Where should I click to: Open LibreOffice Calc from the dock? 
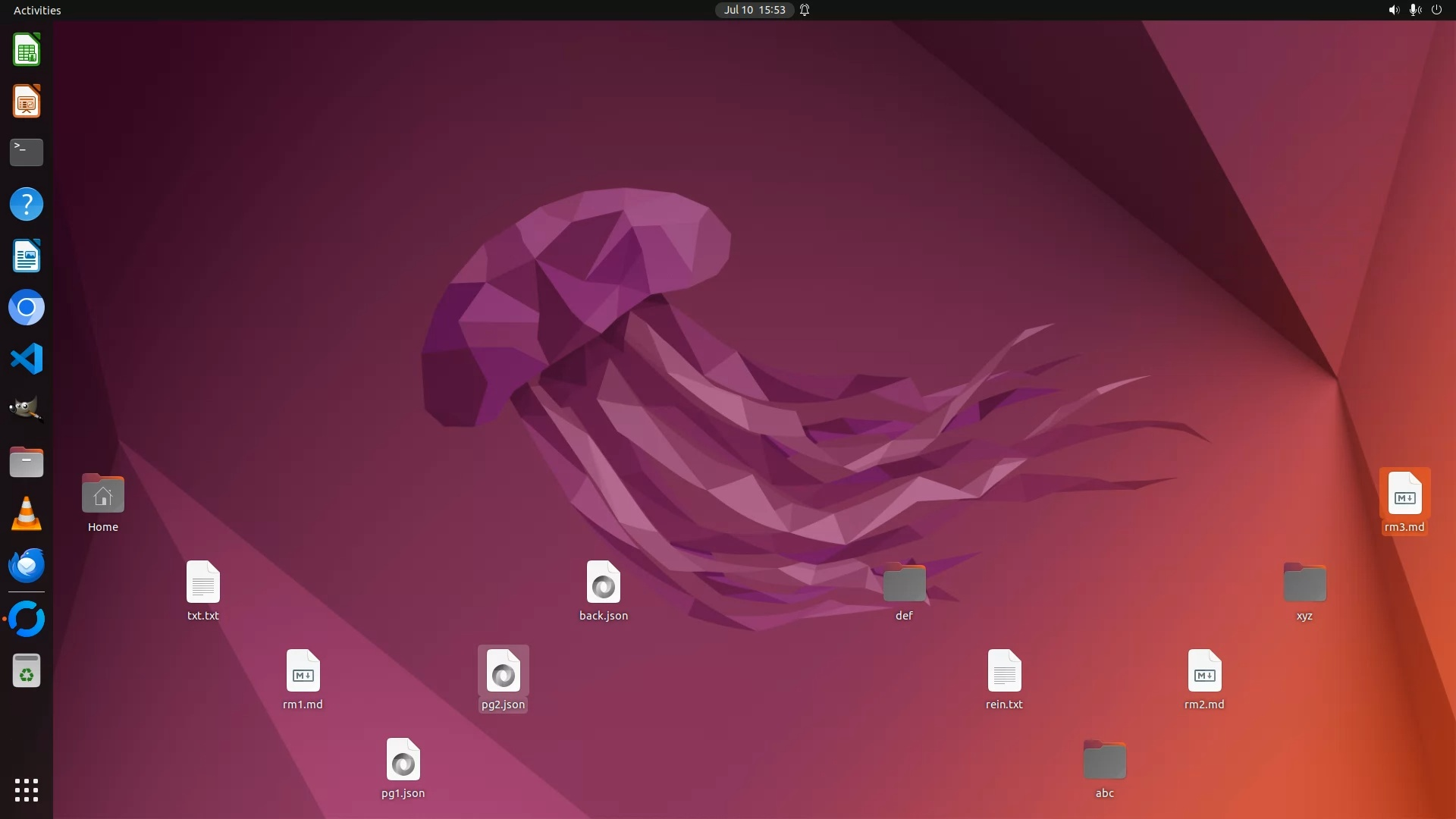click(x=27, y=50)
